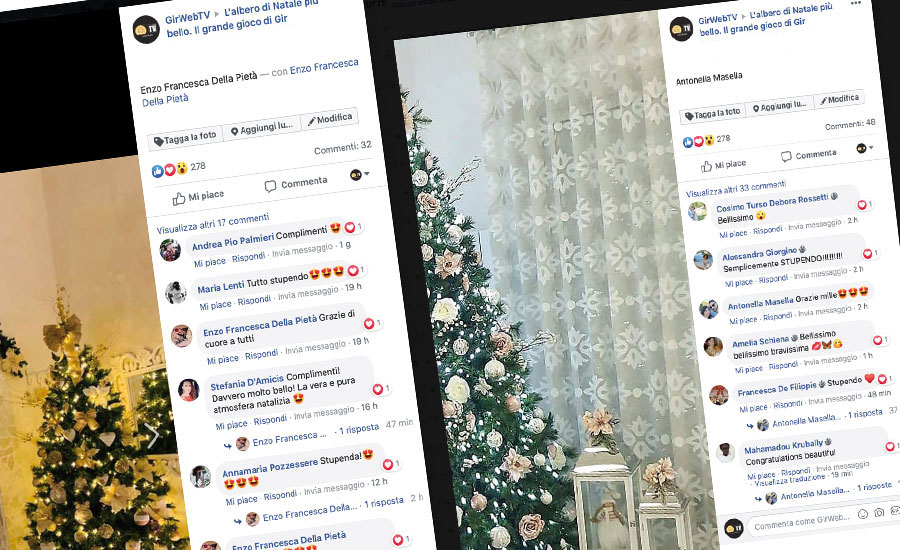Open comment-as identity dropdown on right post

pos(864,148)
